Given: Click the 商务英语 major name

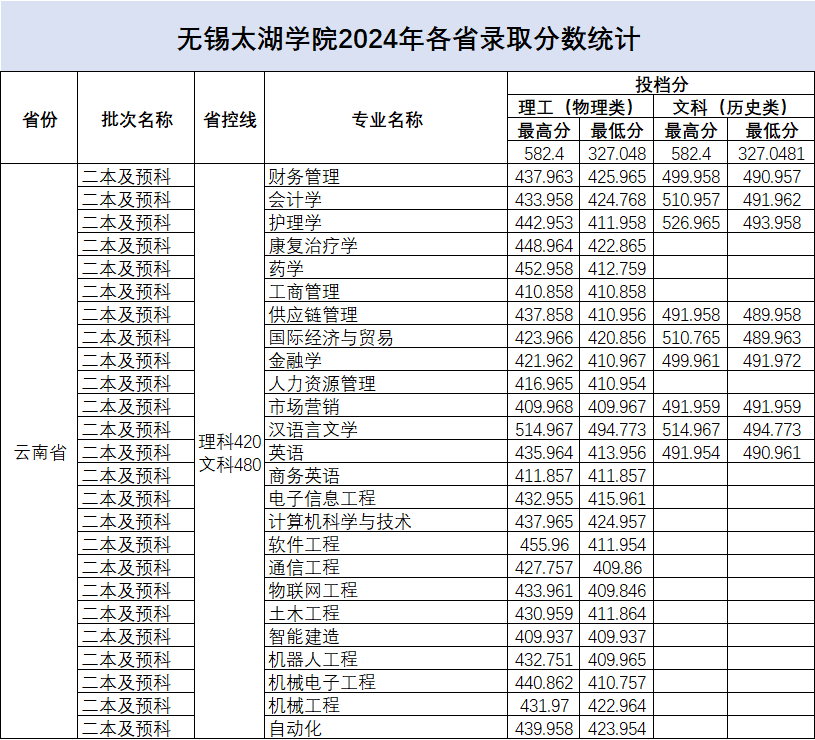Looking at the screenshot, I should point(304,475).
